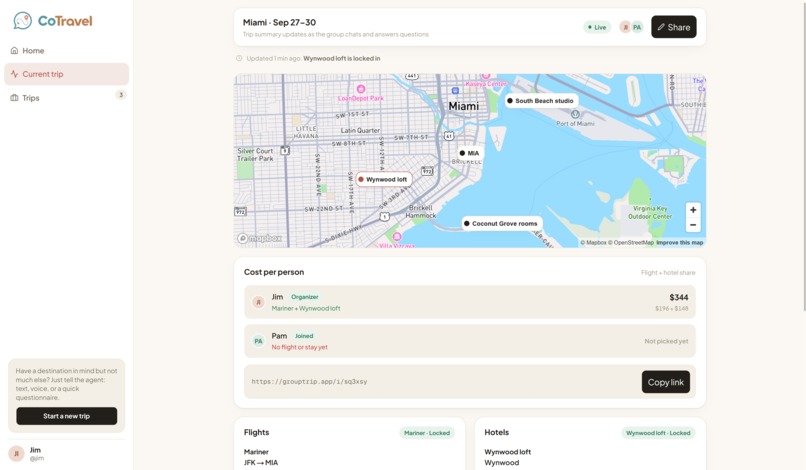Click the LoanDepot Park map pin icon

coord(361,89)
